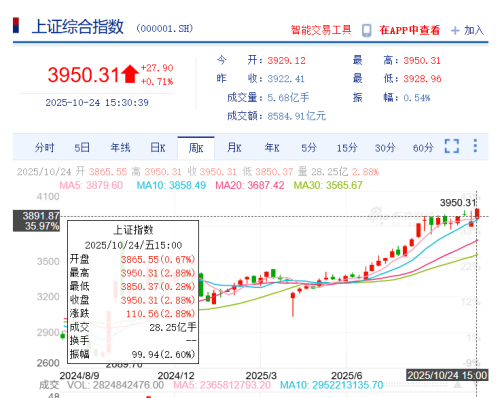The image size is (500, 398).
Task: Open the 30分 chart tab
Action: (x=385, y=147)
